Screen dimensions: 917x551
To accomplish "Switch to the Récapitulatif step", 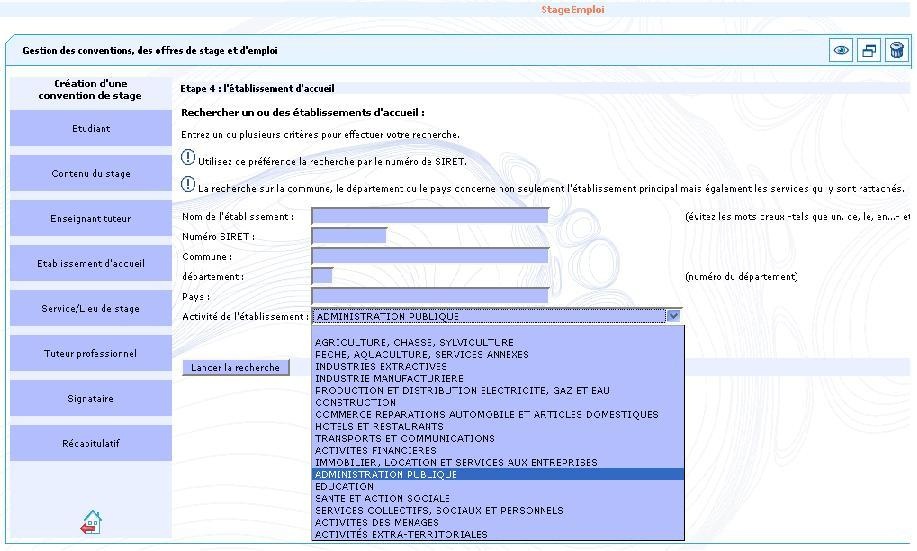I will coord(91,443).
